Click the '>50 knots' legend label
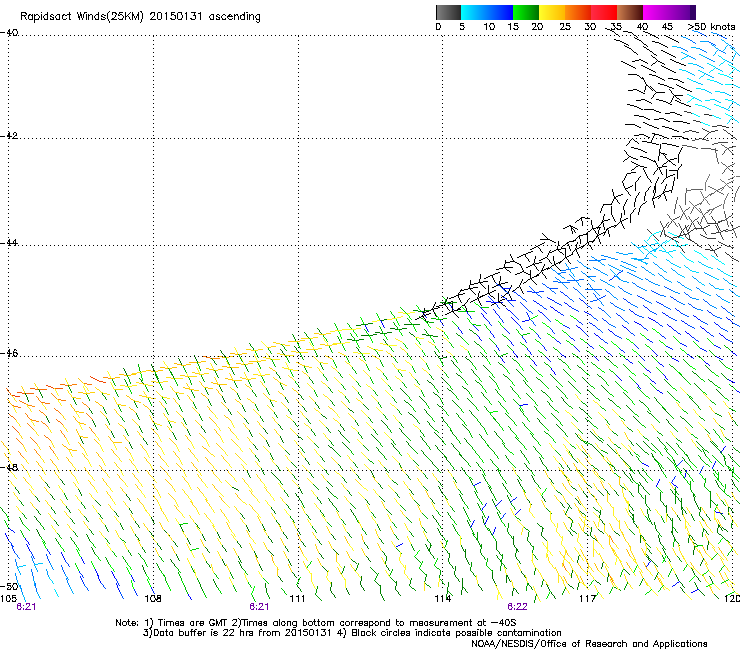The width and height of the screenshot is (740, 650). coord(711,27)
